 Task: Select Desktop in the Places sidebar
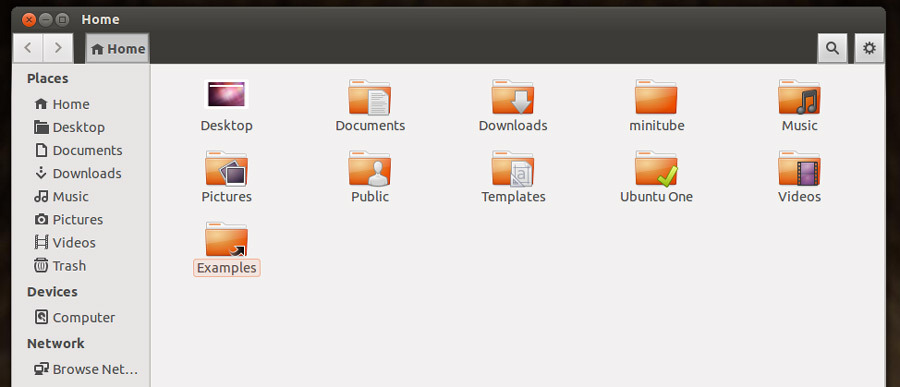point(81,127)
